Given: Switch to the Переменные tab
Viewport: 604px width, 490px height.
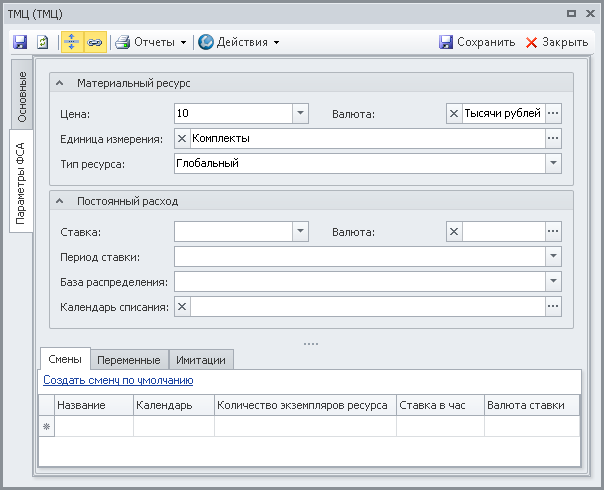Looking at the screenshot, I should pos(129,360).
